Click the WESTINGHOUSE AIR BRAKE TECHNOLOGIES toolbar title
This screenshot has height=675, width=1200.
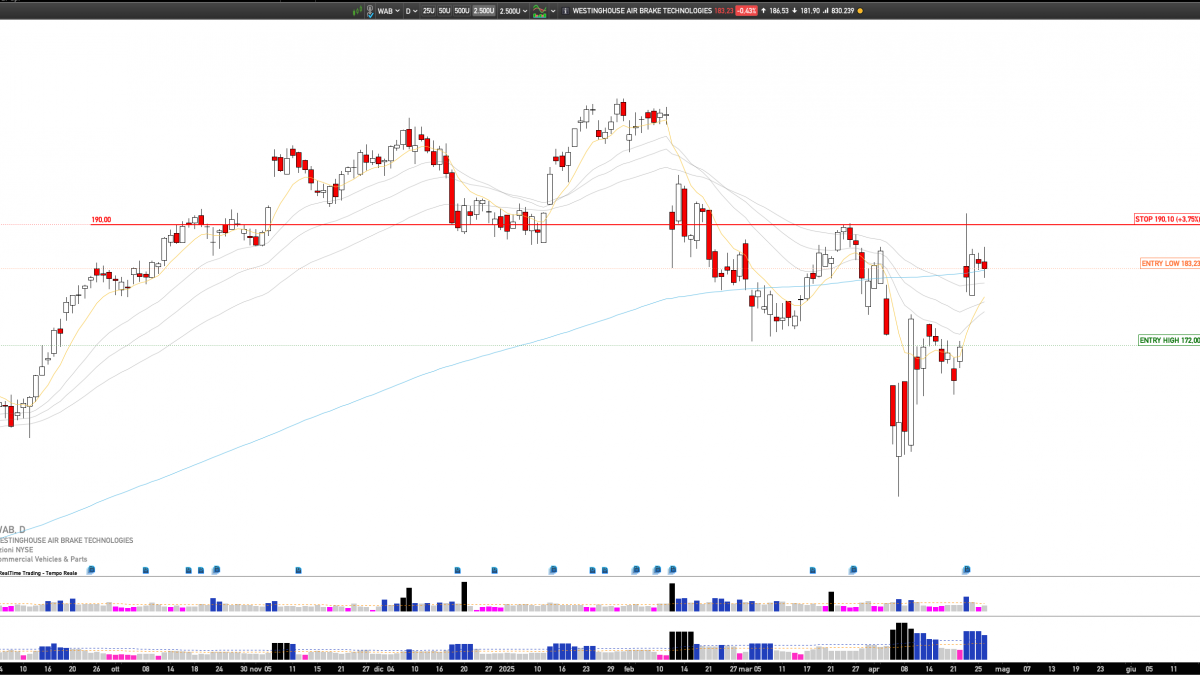coord(642,10)
